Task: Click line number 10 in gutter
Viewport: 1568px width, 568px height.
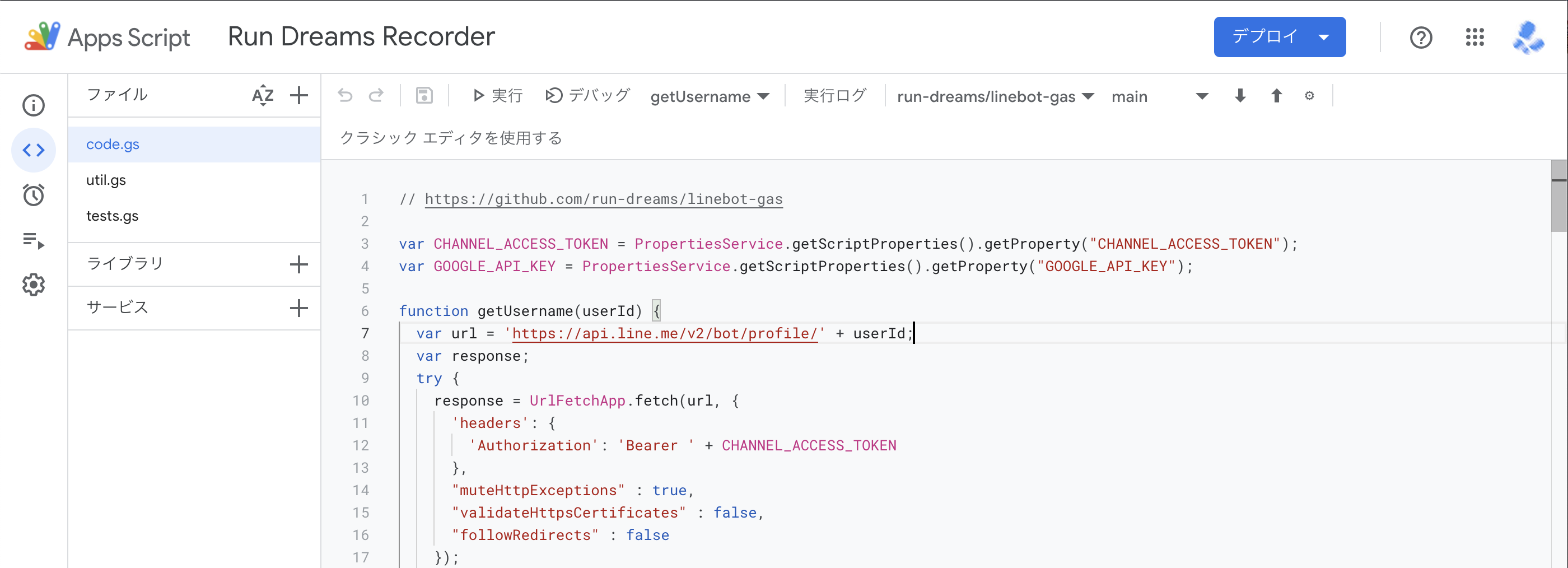Action: (361, 401)
